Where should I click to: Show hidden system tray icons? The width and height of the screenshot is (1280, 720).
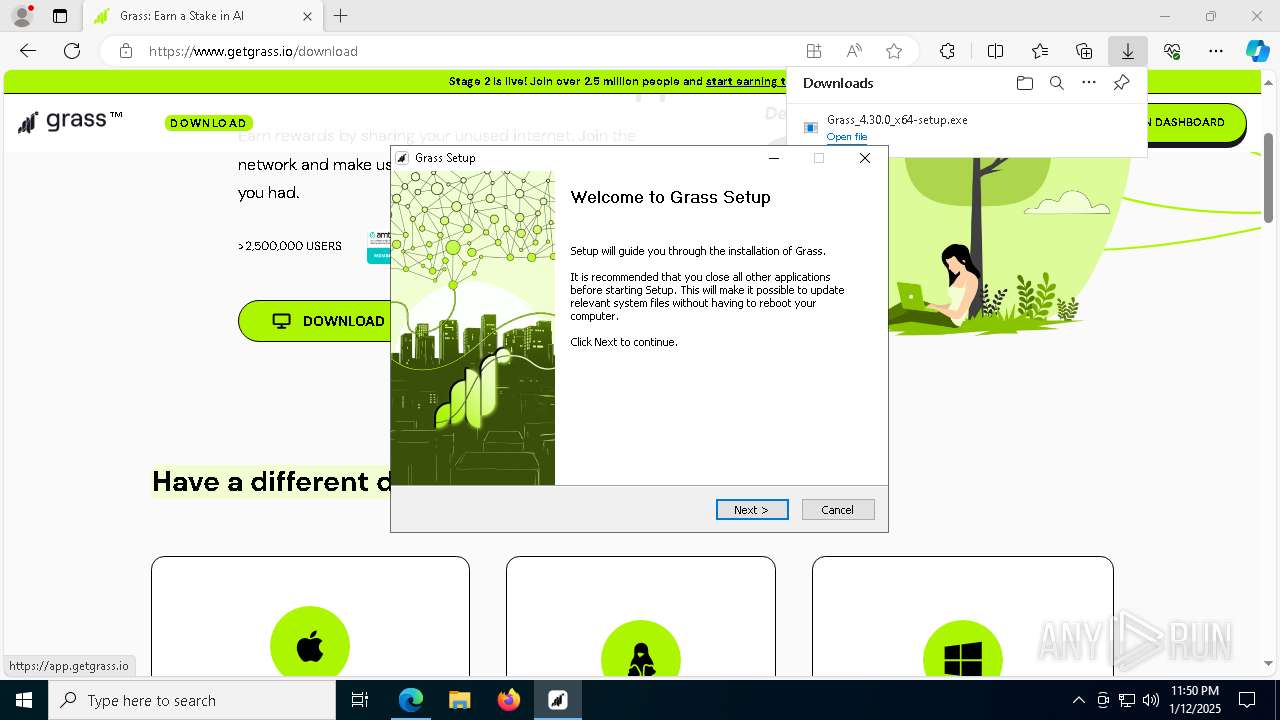tap(1078, 700)
